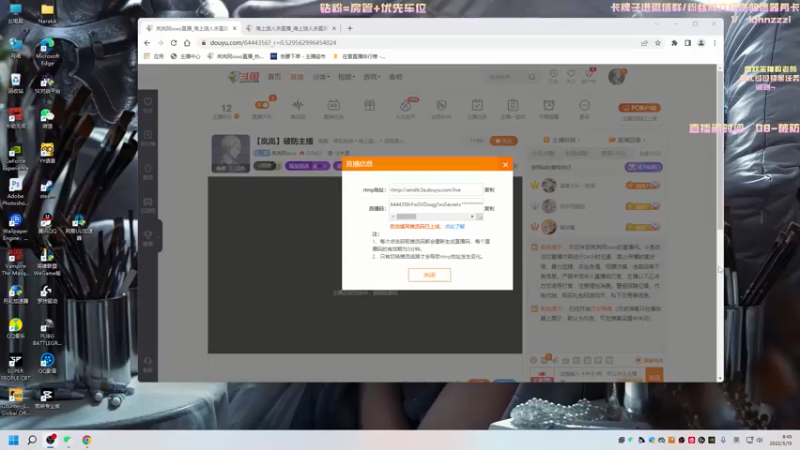800x450 pixels.
Task: Open the Chrome three-dot menu
Action: coord(715,43)
